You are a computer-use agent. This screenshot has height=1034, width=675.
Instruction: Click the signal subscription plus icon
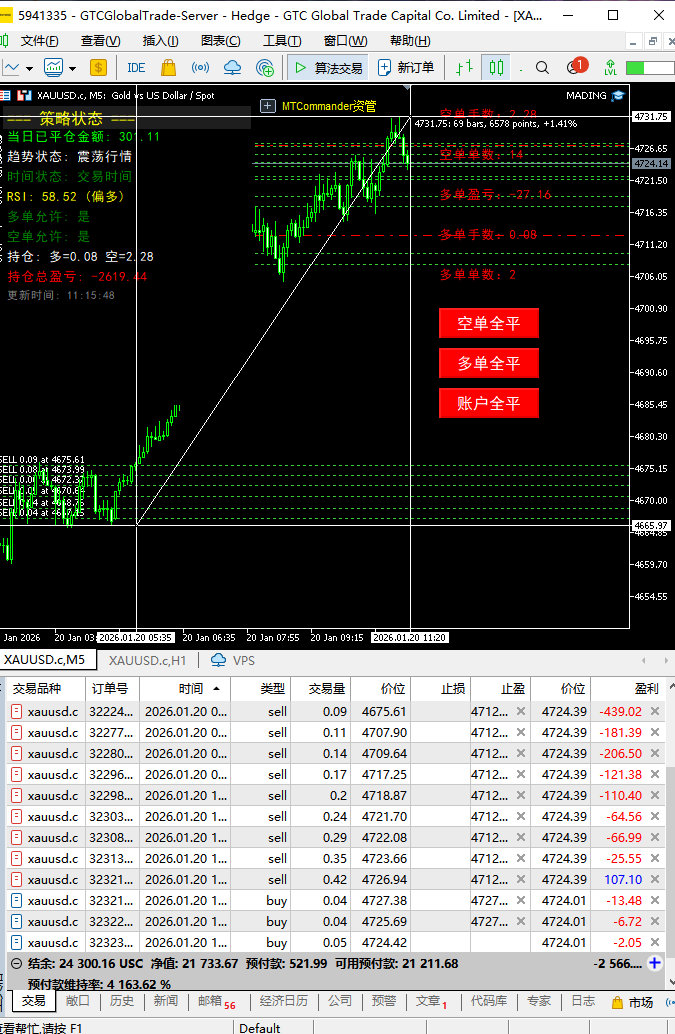pyautogui.click(x=265, y=67)
